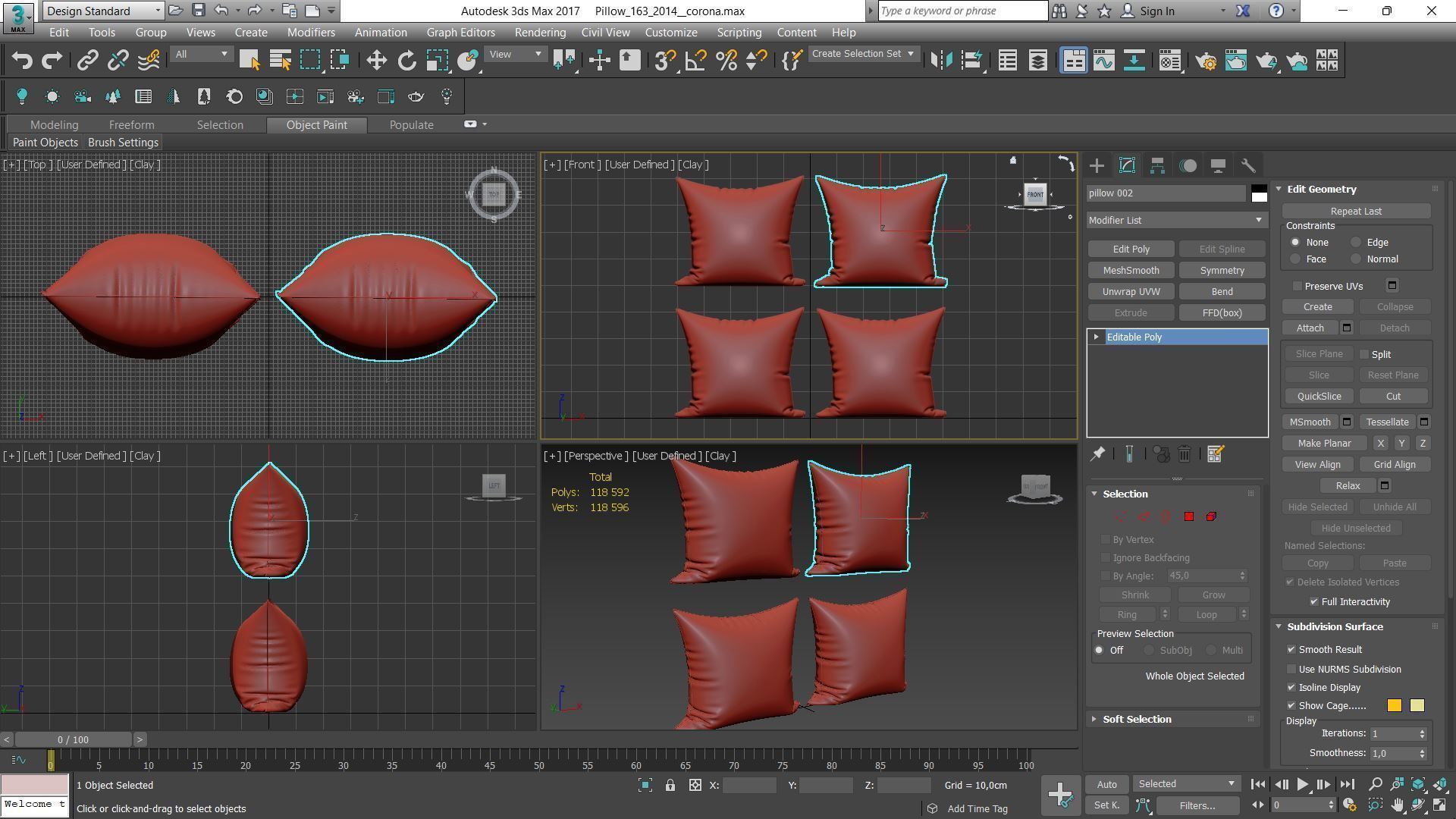Viewport: 1456px width, 819px height.
Task: Open the selection filter All dropdown
Action: pyautogui.click(x=201, y=55)
